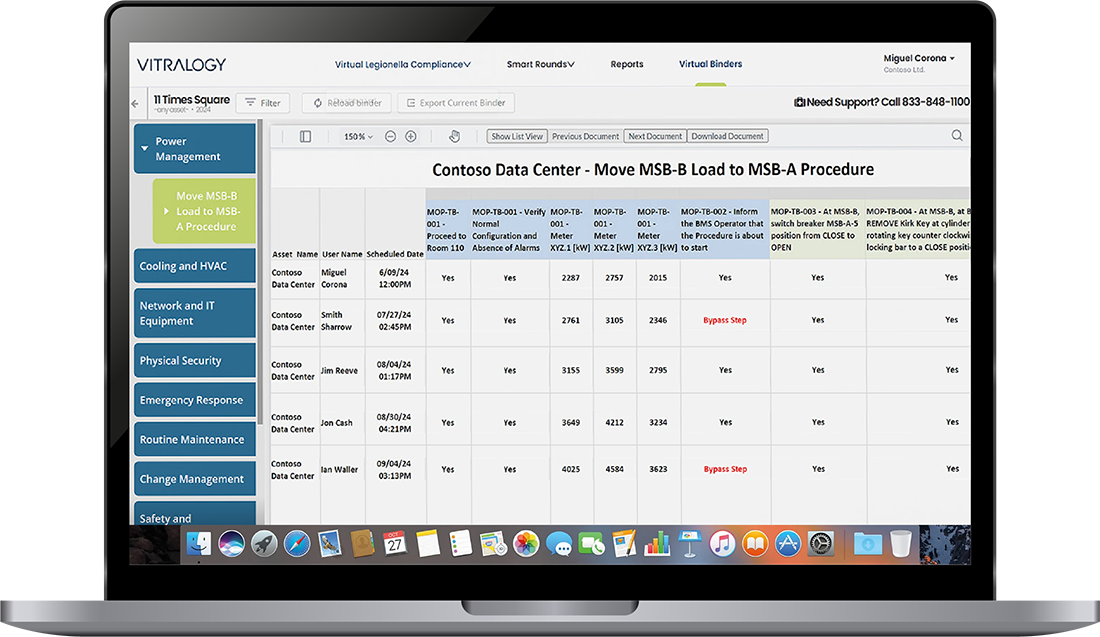Select Network and IT Equipment category
The image size is (1100, 637).
click(x=195, y=314)
